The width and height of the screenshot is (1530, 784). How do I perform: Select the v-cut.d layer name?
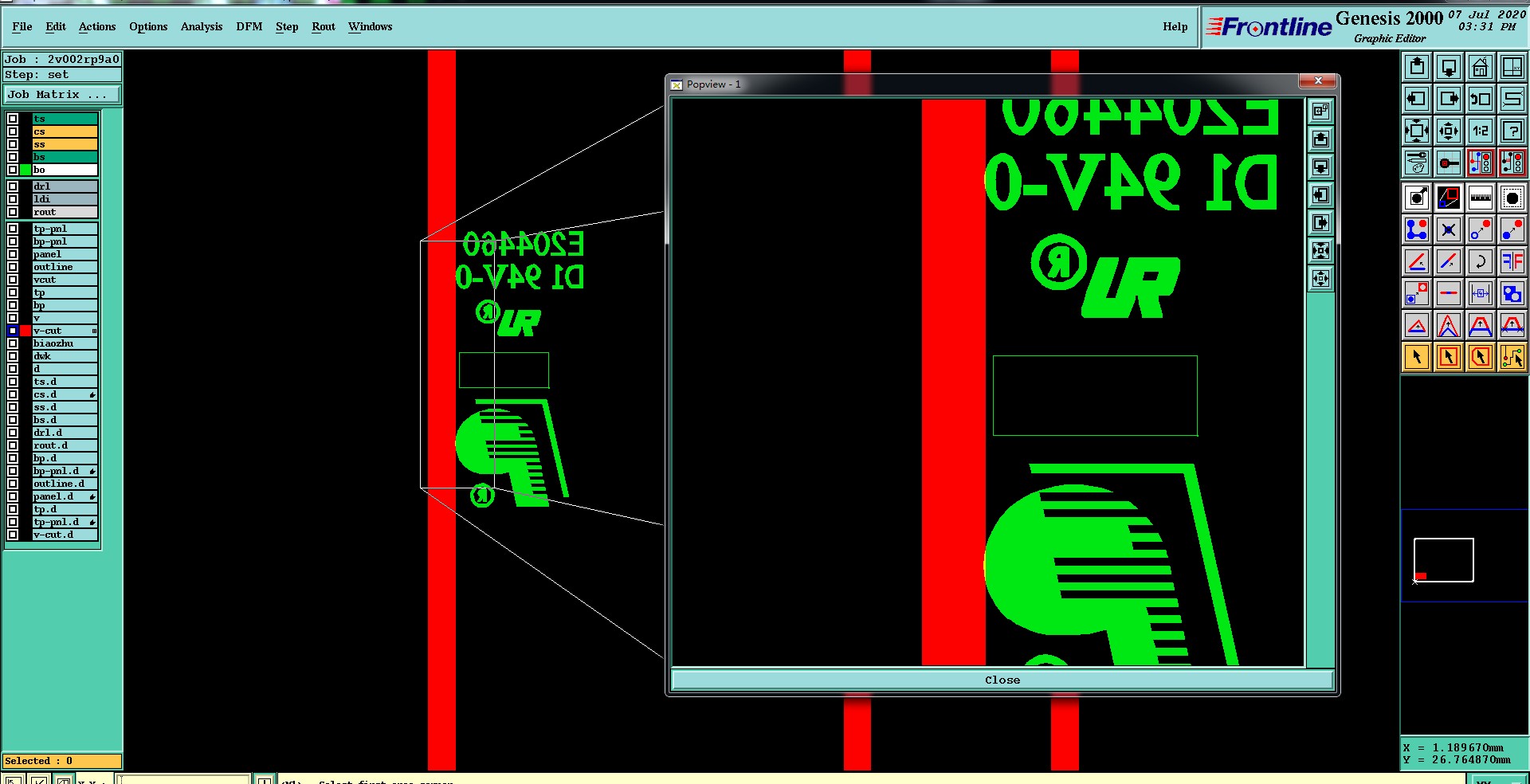(x=65, y=535)
